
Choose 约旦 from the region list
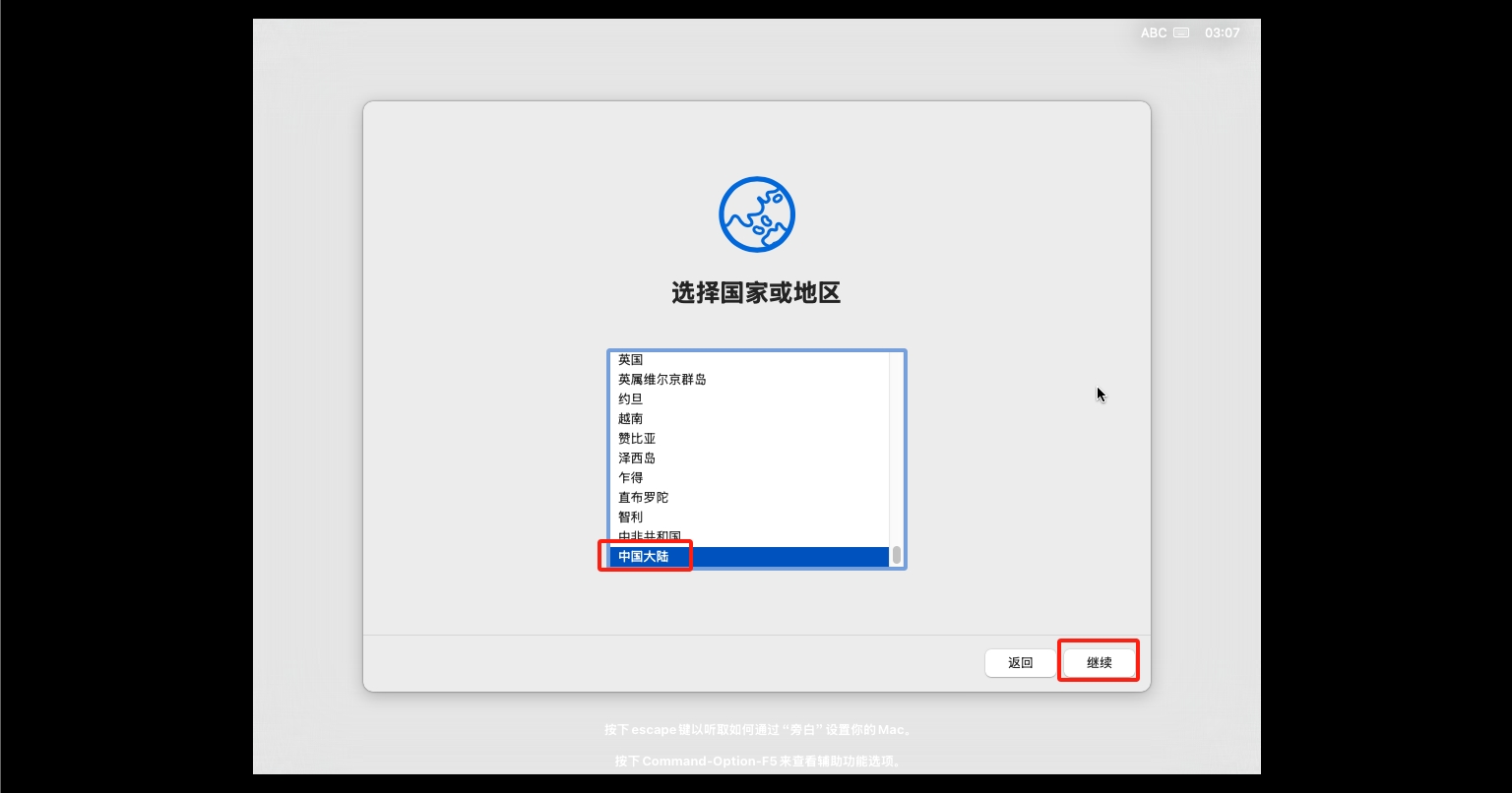point(749,399)
